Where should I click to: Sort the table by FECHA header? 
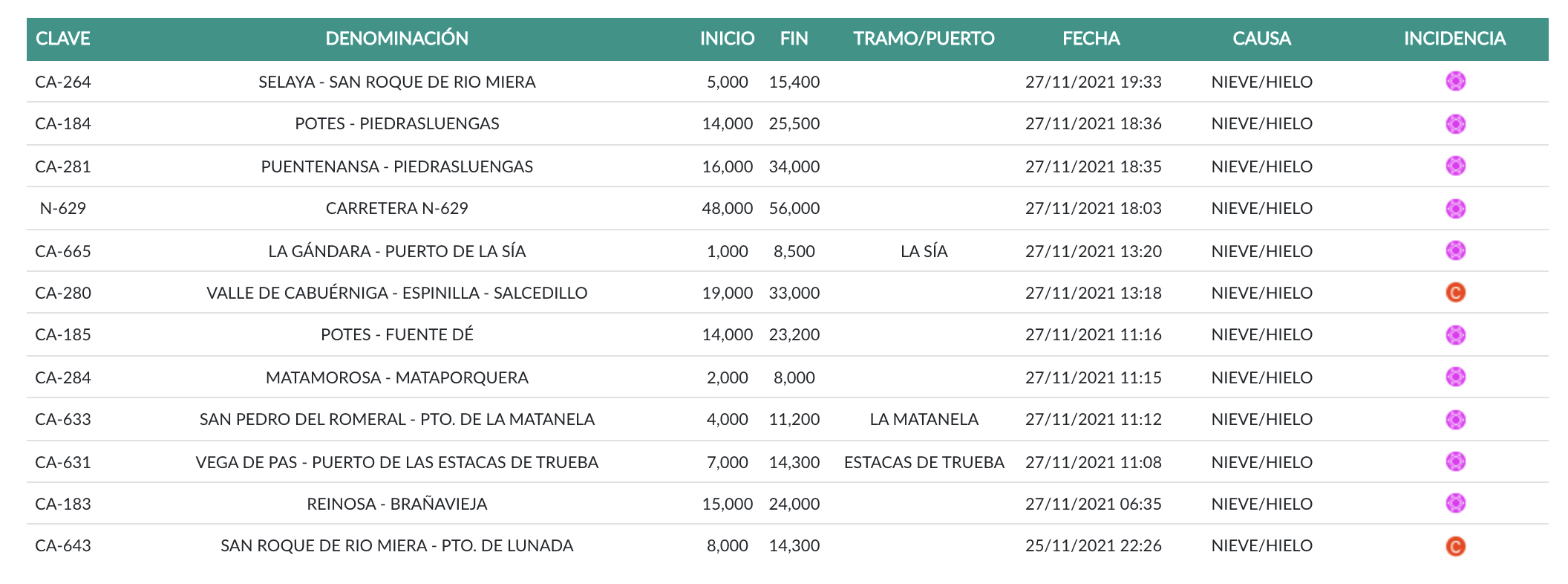tap(1091, 39)
